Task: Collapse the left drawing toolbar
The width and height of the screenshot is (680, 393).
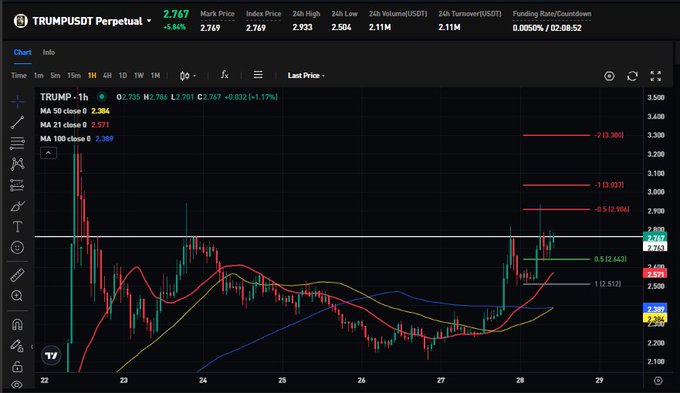Action: [32, 347]
